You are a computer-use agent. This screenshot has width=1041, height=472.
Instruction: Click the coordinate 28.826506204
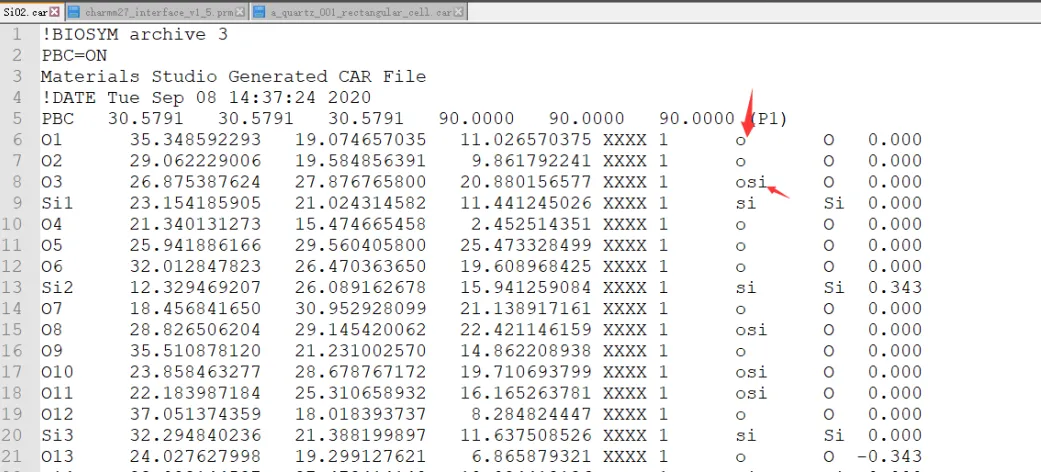195,331
